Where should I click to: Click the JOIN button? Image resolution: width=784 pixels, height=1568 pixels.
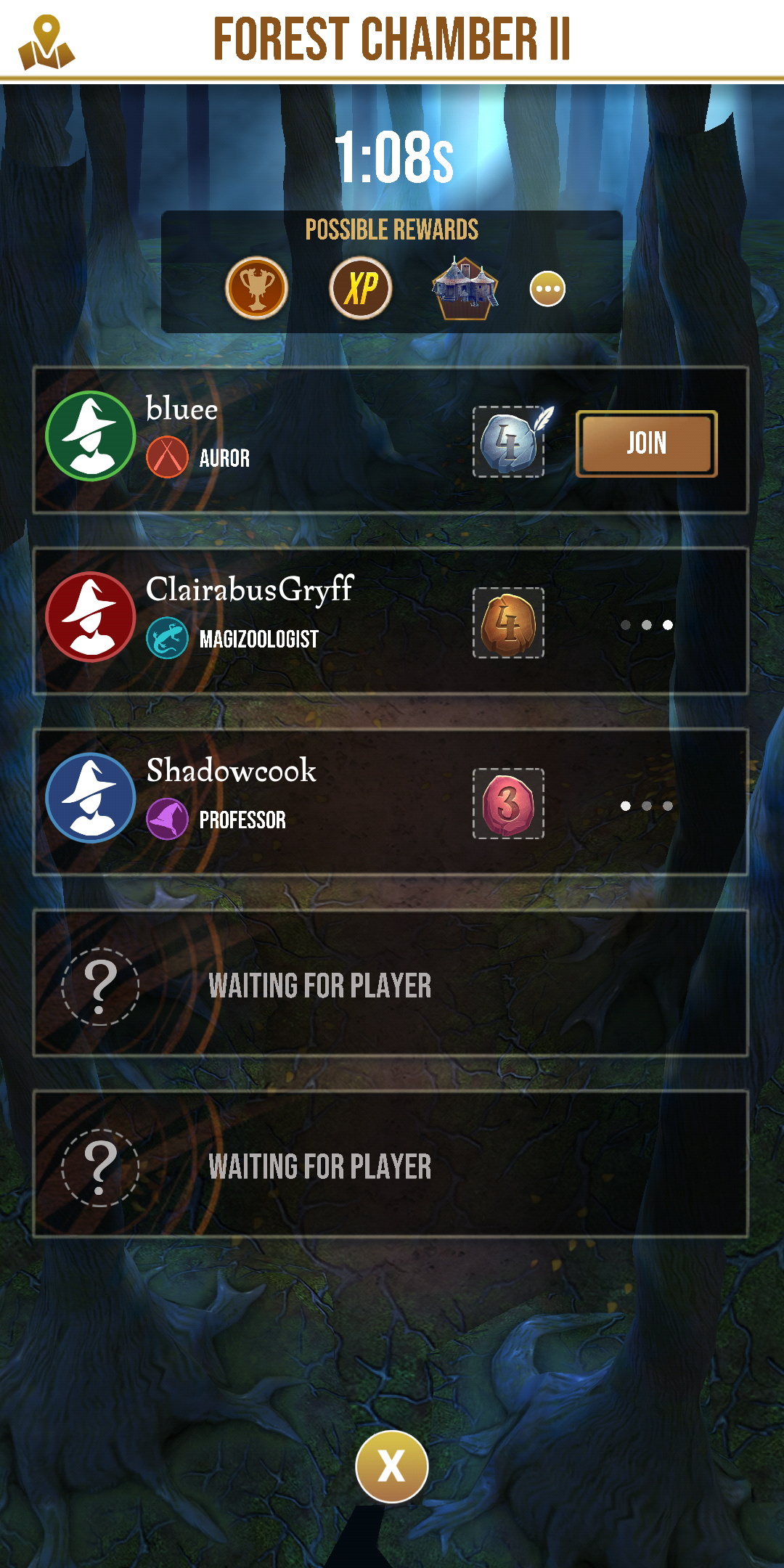(x=646, y=443)
